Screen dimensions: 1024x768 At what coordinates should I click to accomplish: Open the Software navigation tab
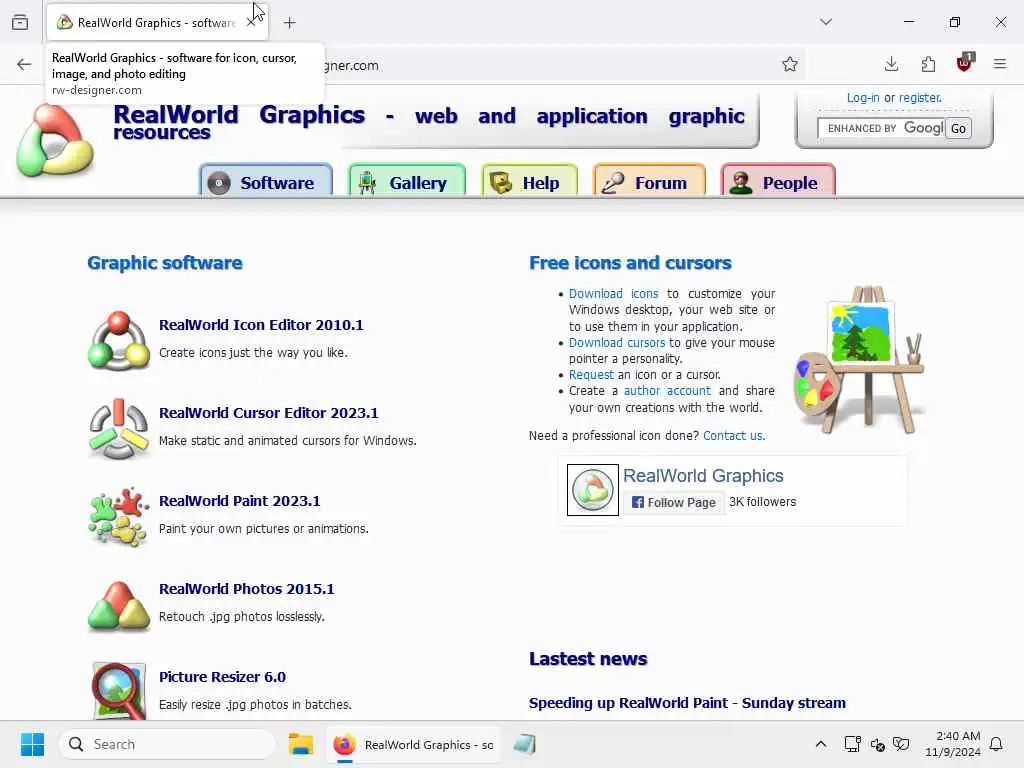pyautogui.click(x=266, y=180)
